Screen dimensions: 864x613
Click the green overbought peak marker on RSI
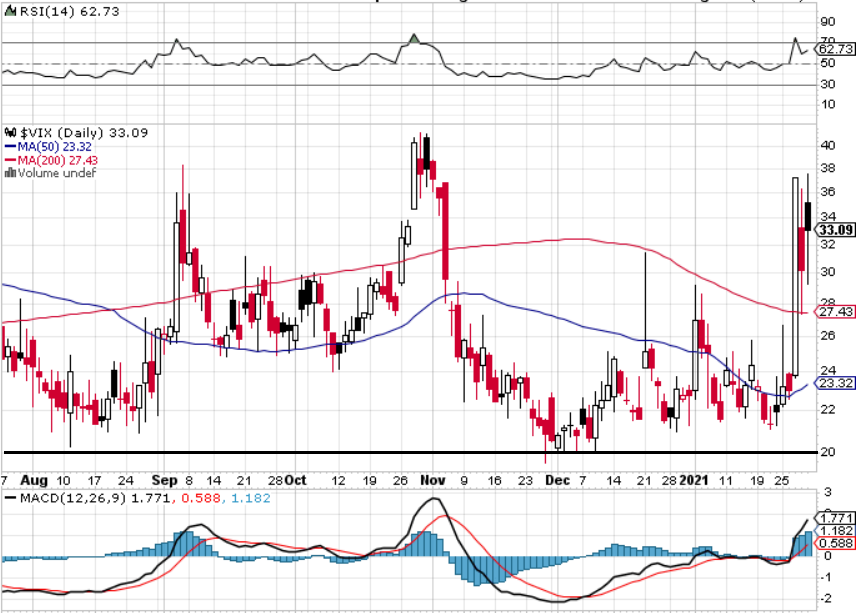point(415,39)
